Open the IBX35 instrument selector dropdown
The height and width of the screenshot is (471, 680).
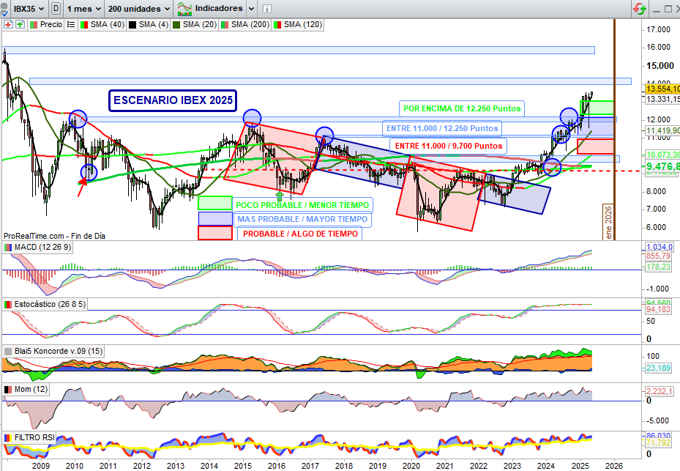click(28, 8)
